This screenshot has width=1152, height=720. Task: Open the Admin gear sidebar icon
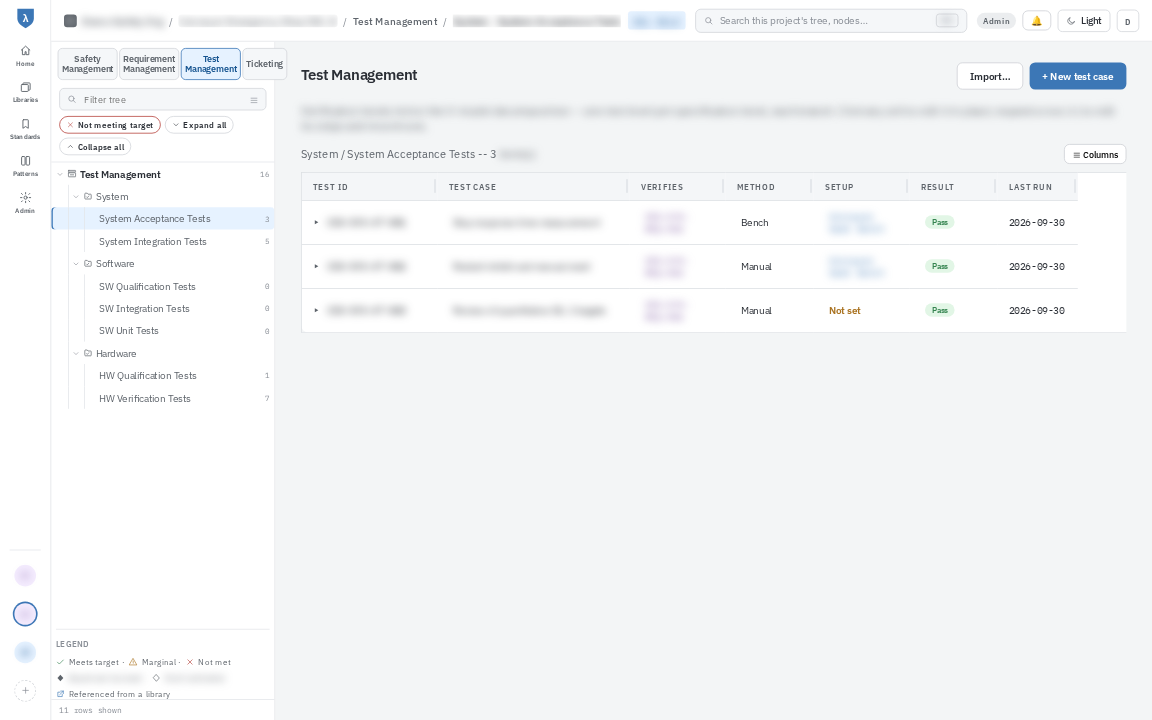(x=25, y=202)
